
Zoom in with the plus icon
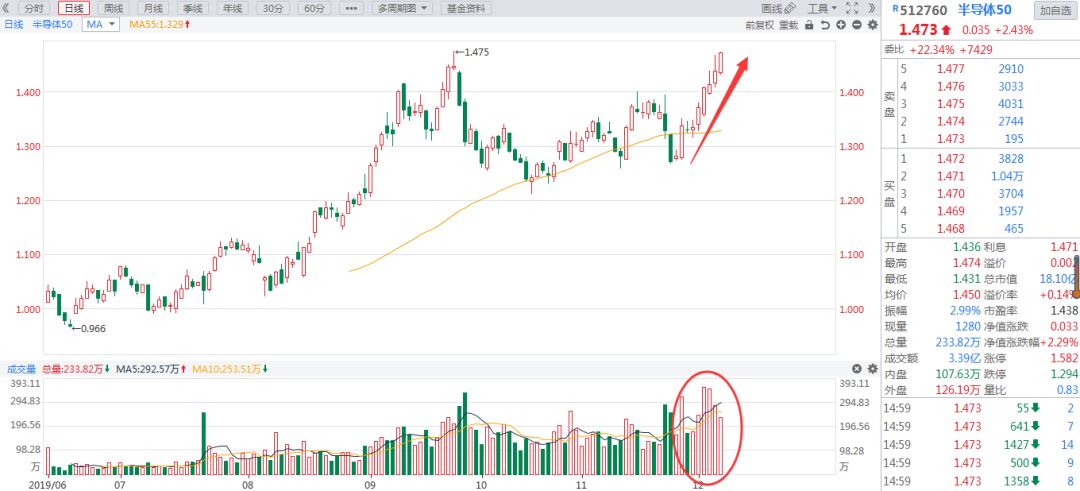(841, 25)
